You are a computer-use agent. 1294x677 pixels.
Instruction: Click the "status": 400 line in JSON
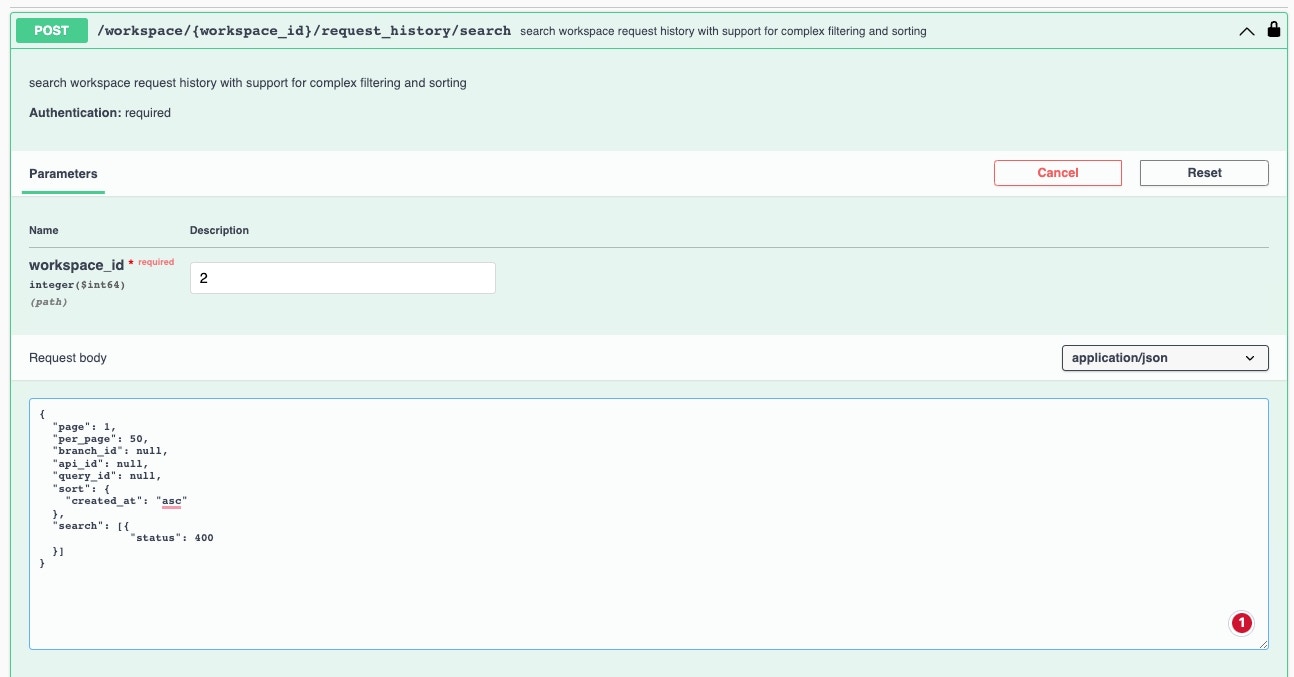(172, 538)
